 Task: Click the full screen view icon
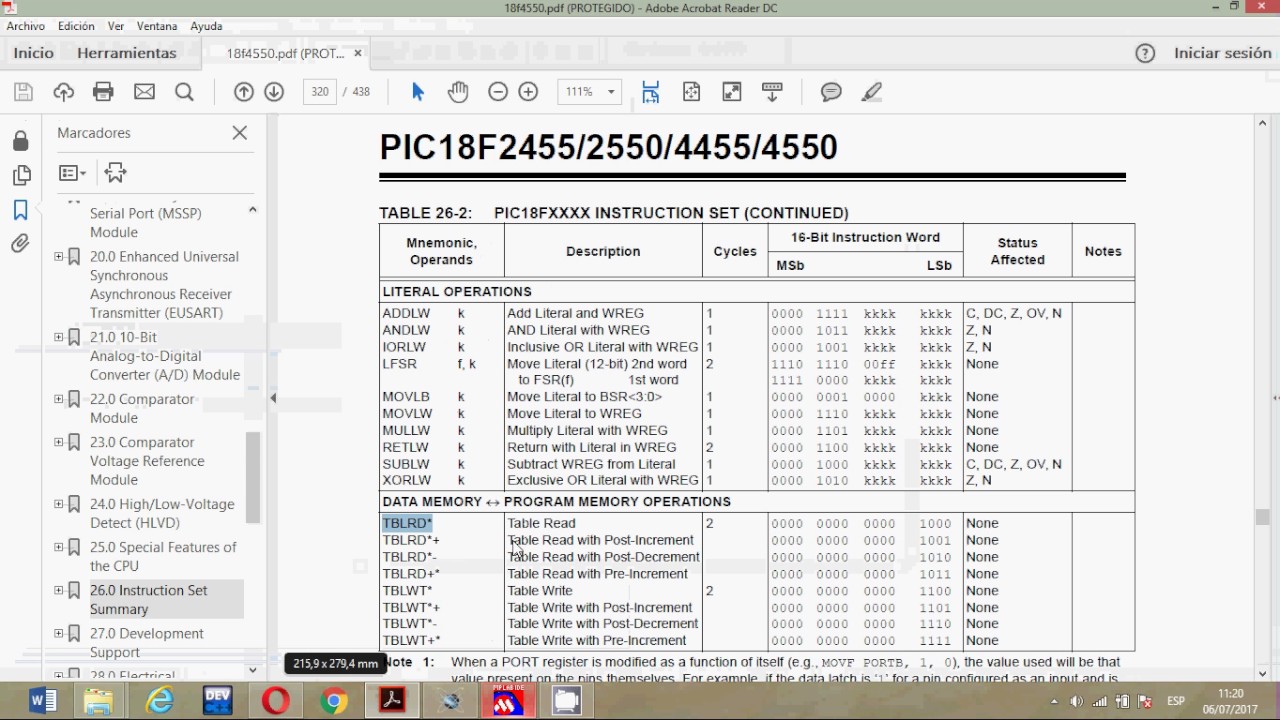click(x=732, y=92)
